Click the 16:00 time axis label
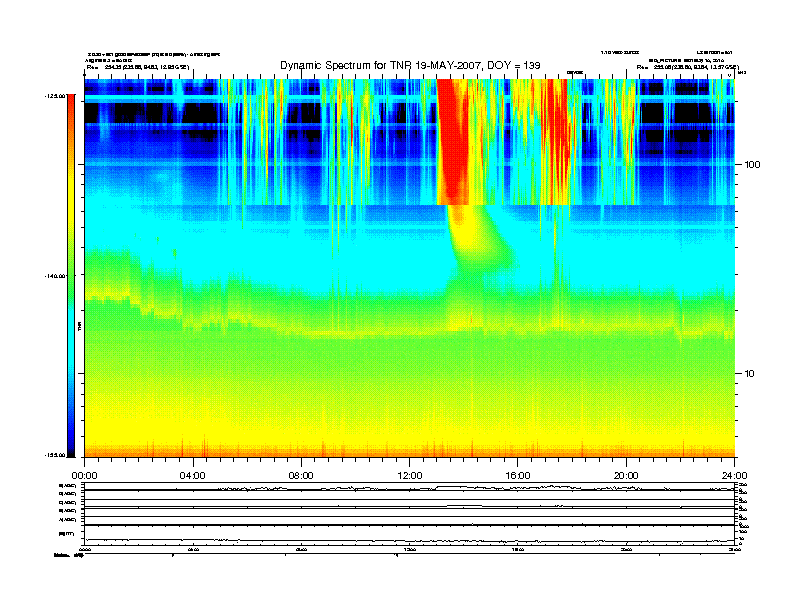This screenshot has height=612, width=792. 518,476
